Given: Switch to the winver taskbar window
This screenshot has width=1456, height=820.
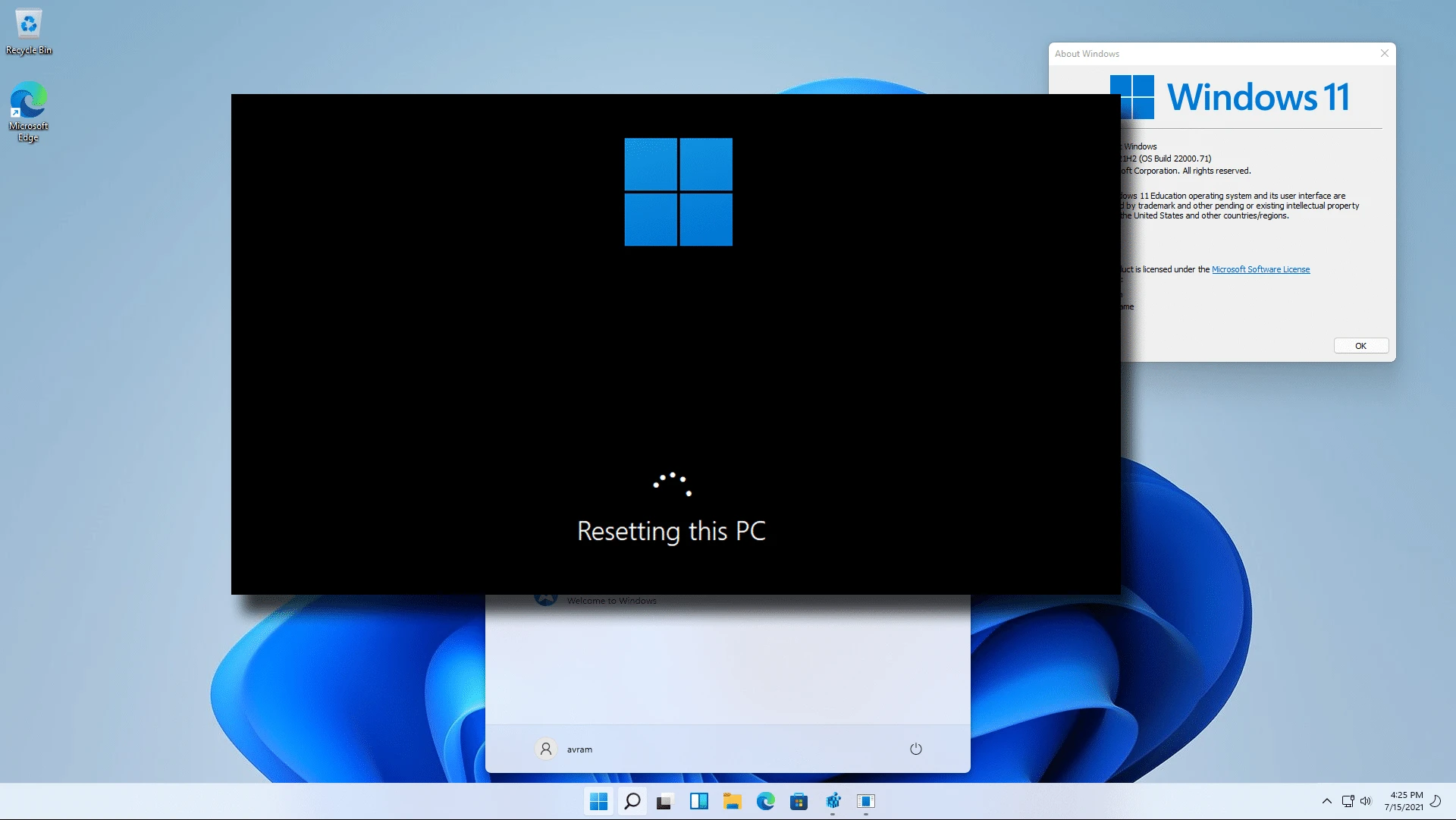Looking at the screenshot, I should click(866, 801).
